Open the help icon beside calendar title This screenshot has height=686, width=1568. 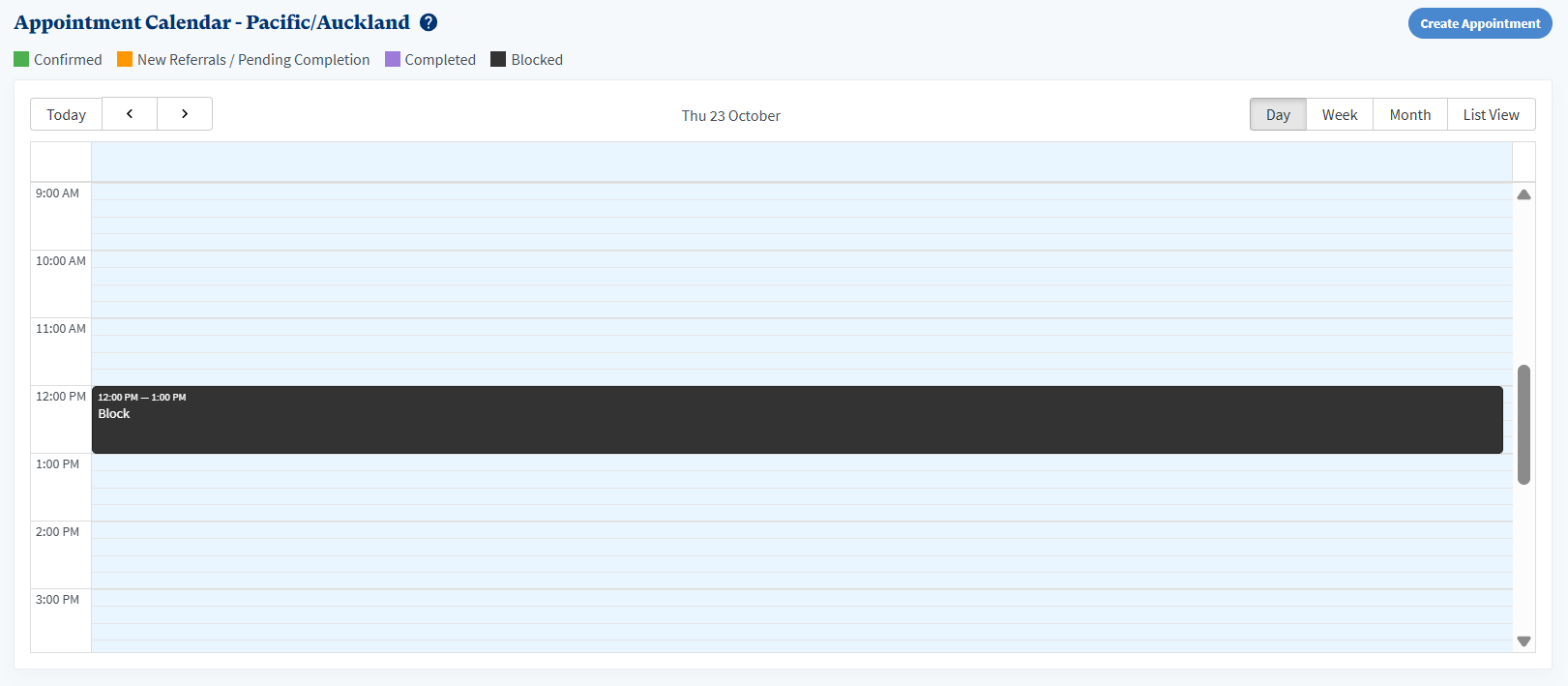pos(429,22)
